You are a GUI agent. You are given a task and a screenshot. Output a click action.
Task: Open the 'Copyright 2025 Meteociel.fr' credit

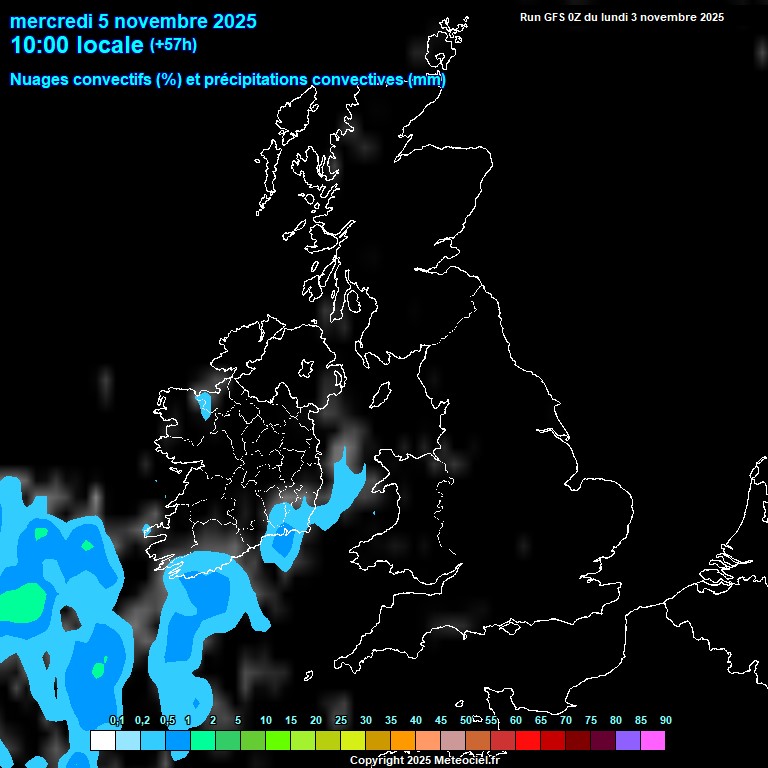(x=424, y=760)
